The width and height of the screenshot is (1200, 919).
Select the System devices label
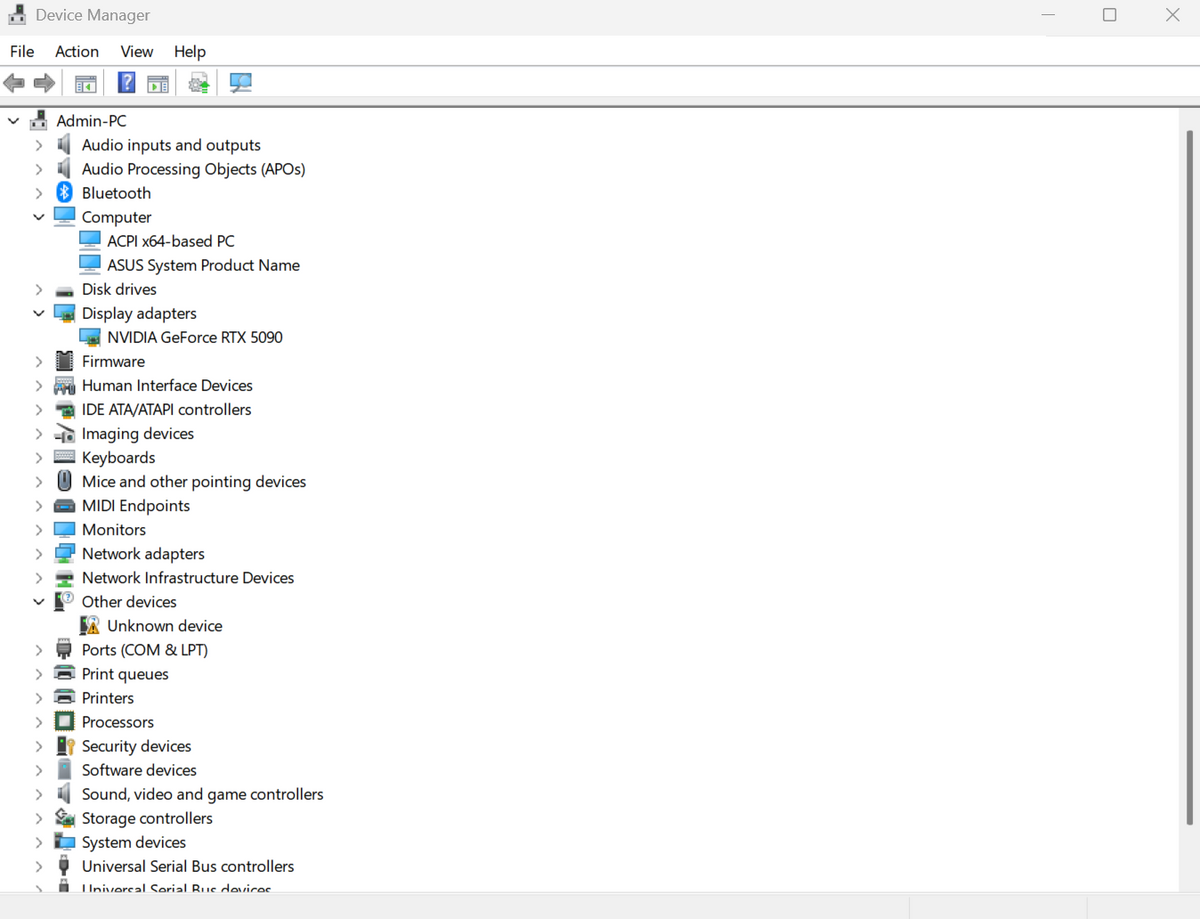click(134, 842)
